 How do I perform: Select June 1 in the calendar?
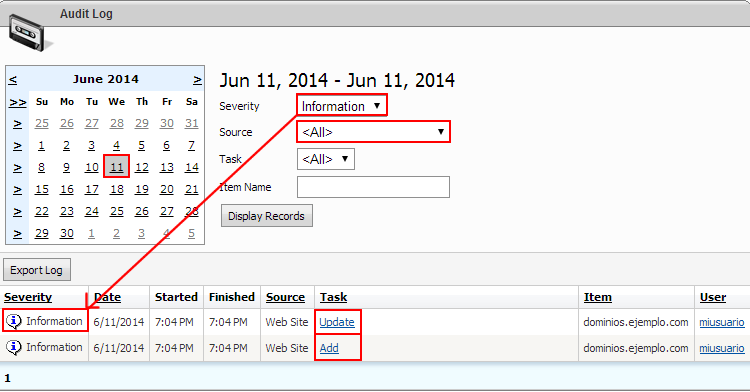pyautogui.click(x=42, y=145)
